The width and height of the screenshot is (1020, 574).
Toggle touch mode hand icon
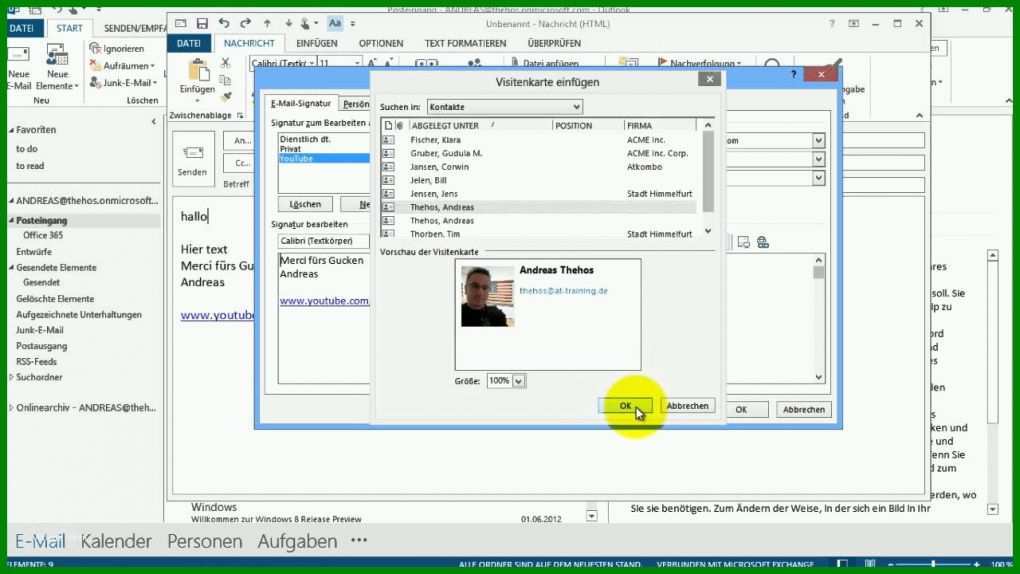(x=306, y=23)
